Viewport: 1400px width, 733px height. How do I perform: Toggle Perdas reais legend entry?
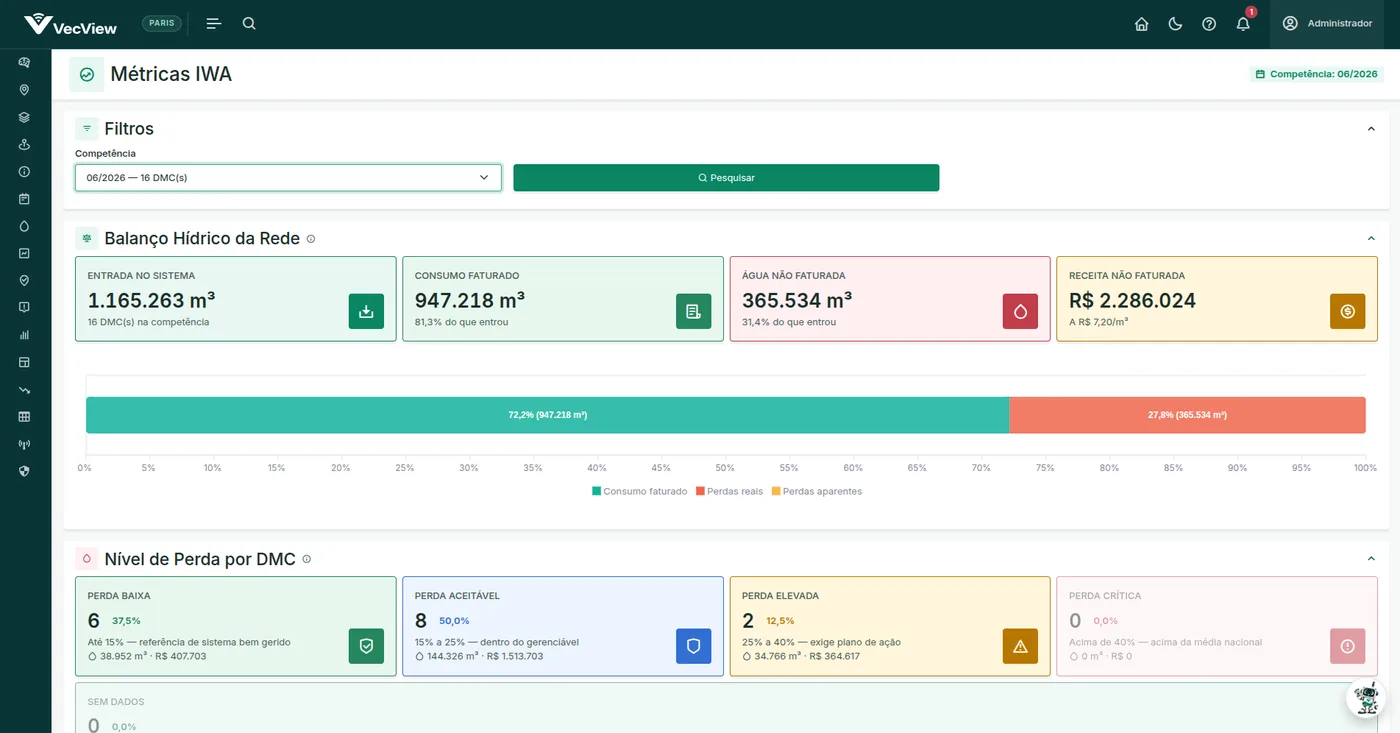click(x=729, y=491)
